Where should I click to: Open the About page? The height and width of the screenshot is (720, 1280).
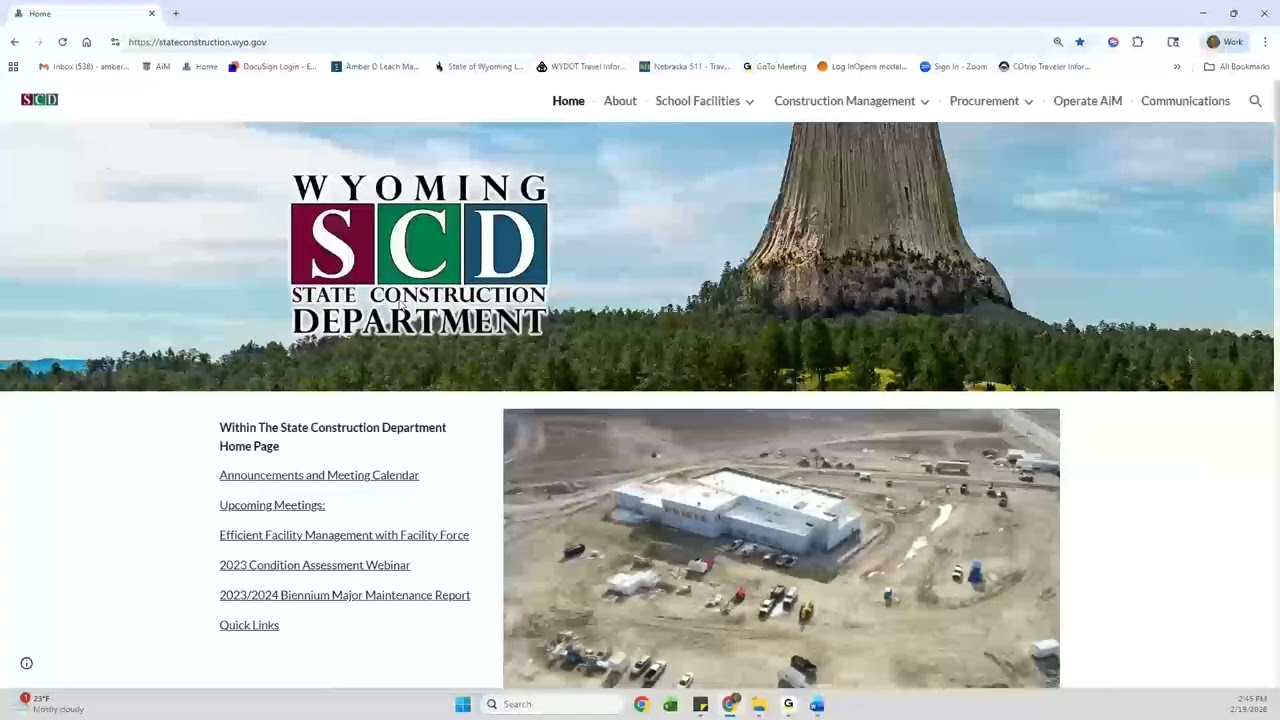coord(620,101)
